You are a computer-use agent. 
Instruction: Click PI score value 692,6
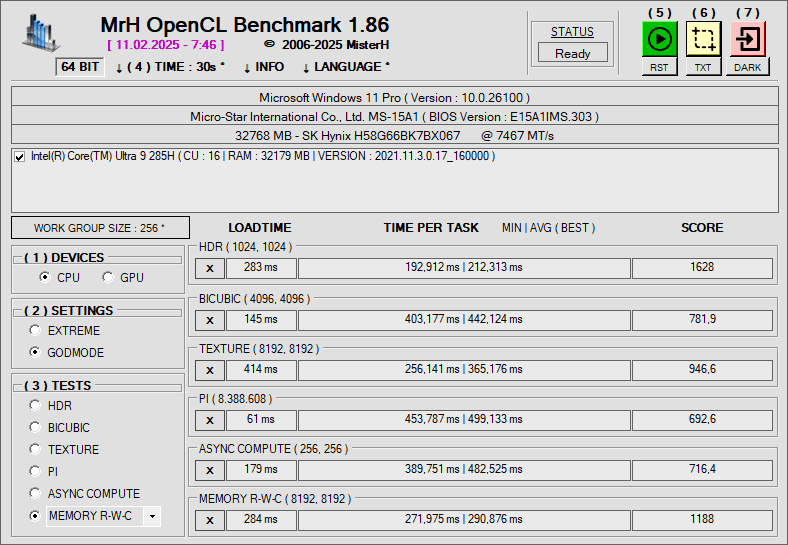tap(702, 420)
